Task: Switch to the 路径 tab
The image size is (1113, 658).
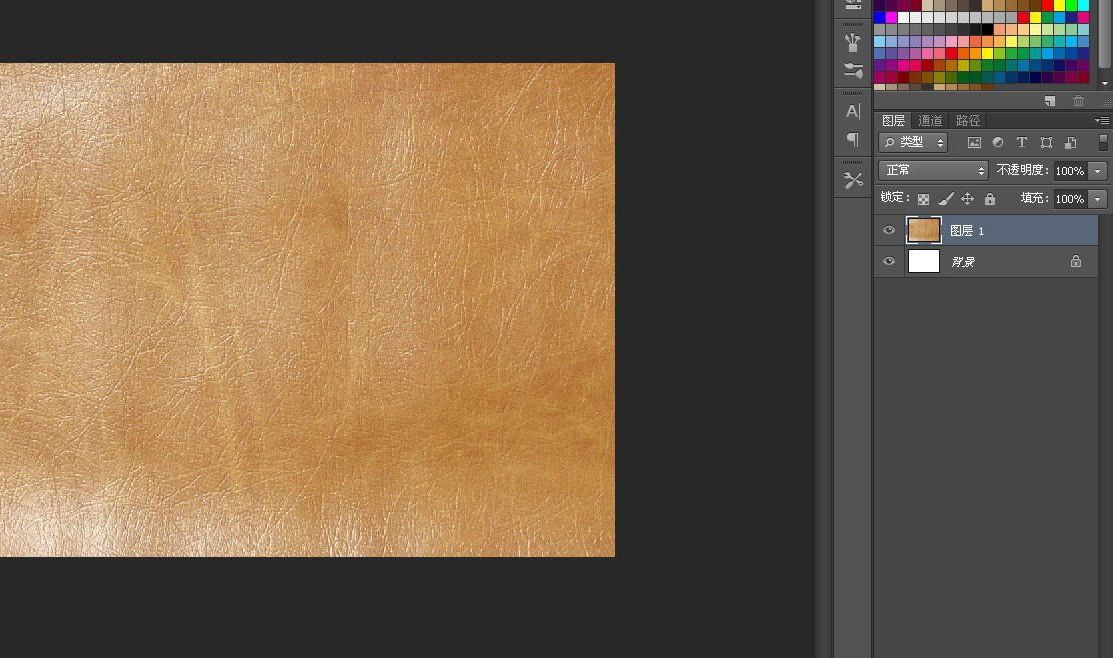Action: tap(967, 121)
